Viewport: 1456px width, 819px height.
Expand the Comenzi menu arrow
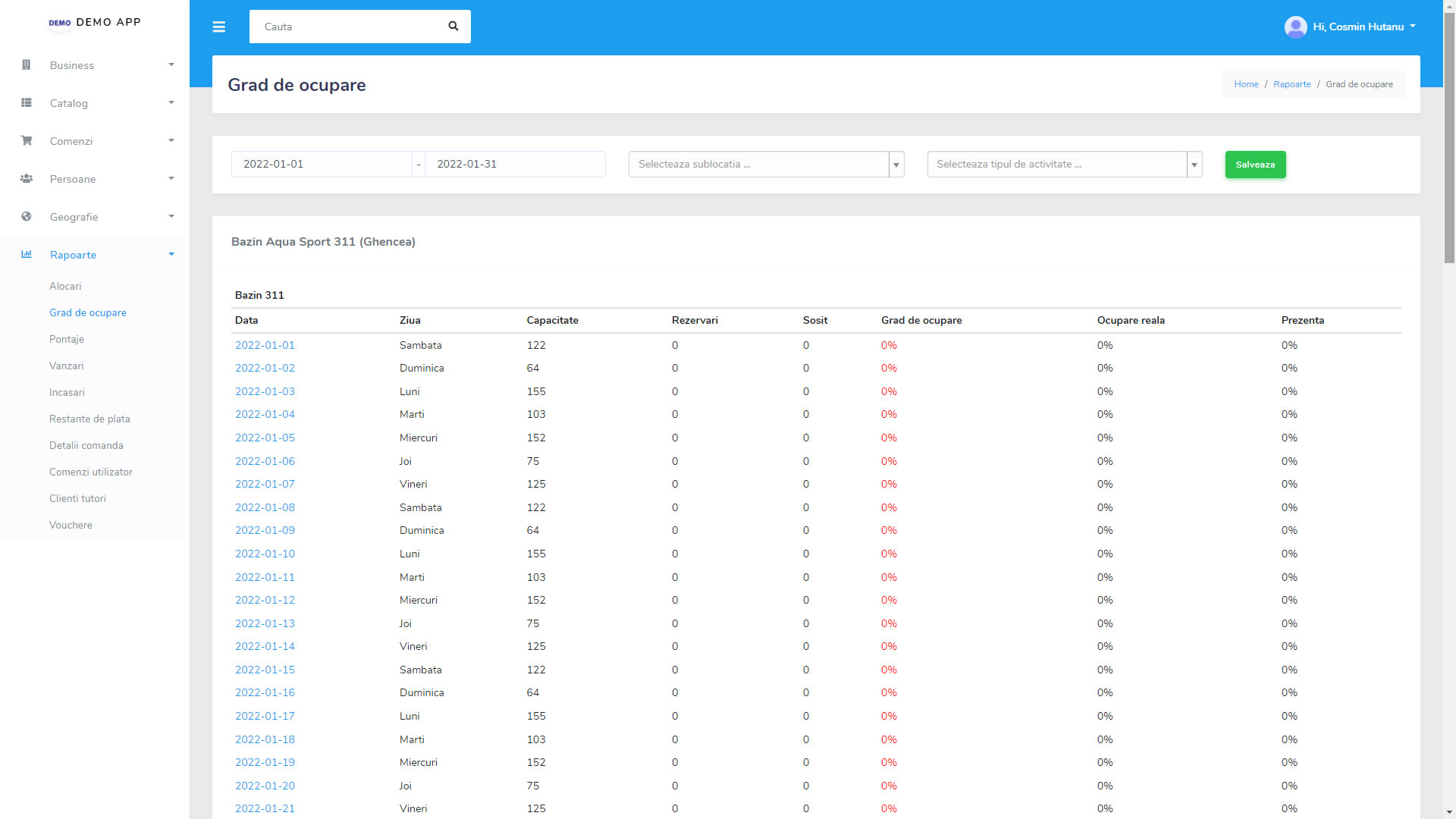[171, 141]
